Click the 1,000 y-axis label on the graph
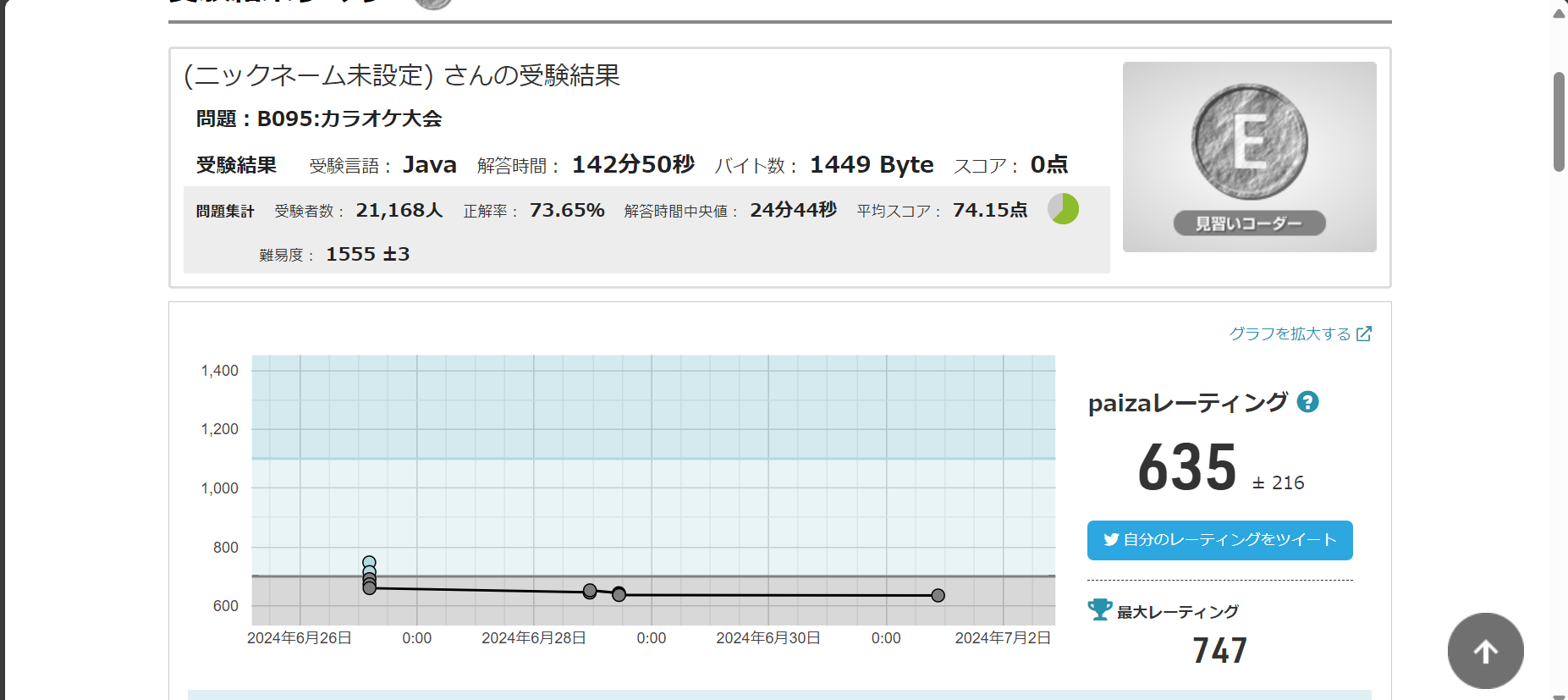The image size is (1568, 700). coord(219,488)
